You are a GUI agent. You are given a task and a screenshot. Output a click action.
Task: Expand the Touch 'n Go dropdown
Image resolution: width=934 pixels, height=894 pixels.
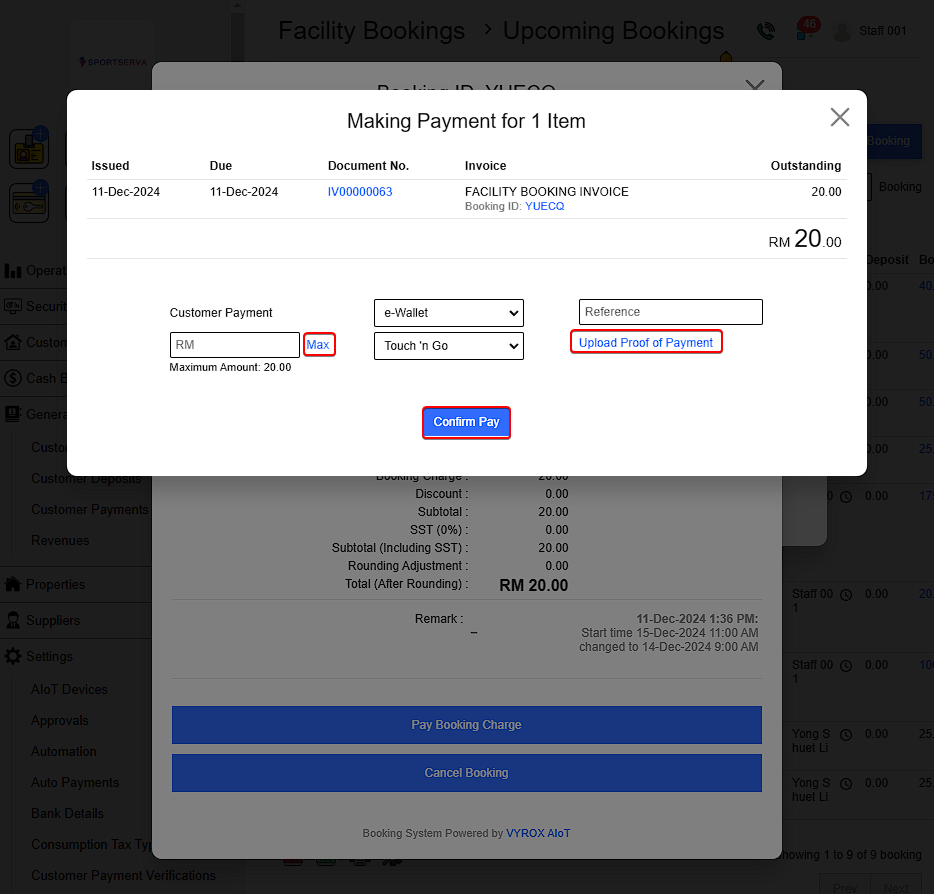(448, 346)
